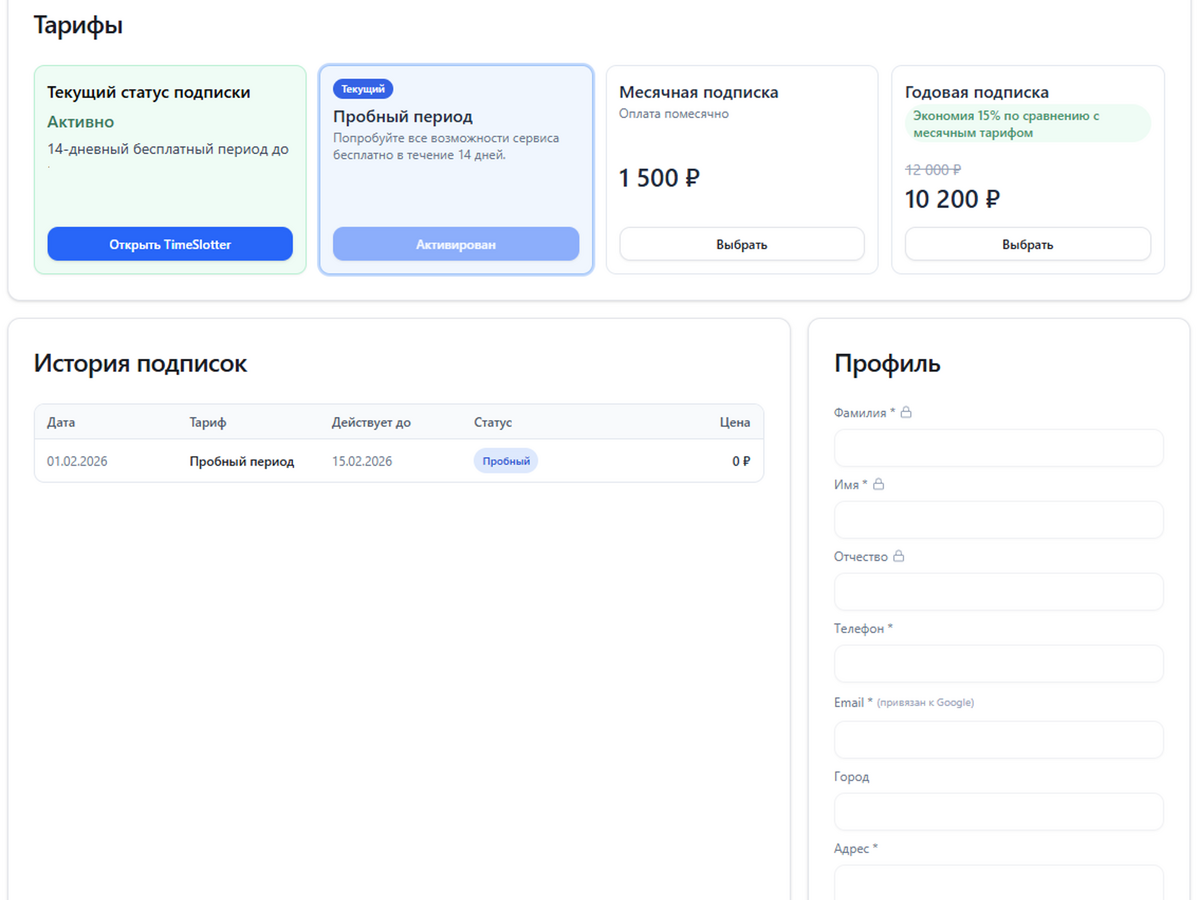Screen dimensions: 1200x900
Task: Click into the Имя text field
Action: 998,520
